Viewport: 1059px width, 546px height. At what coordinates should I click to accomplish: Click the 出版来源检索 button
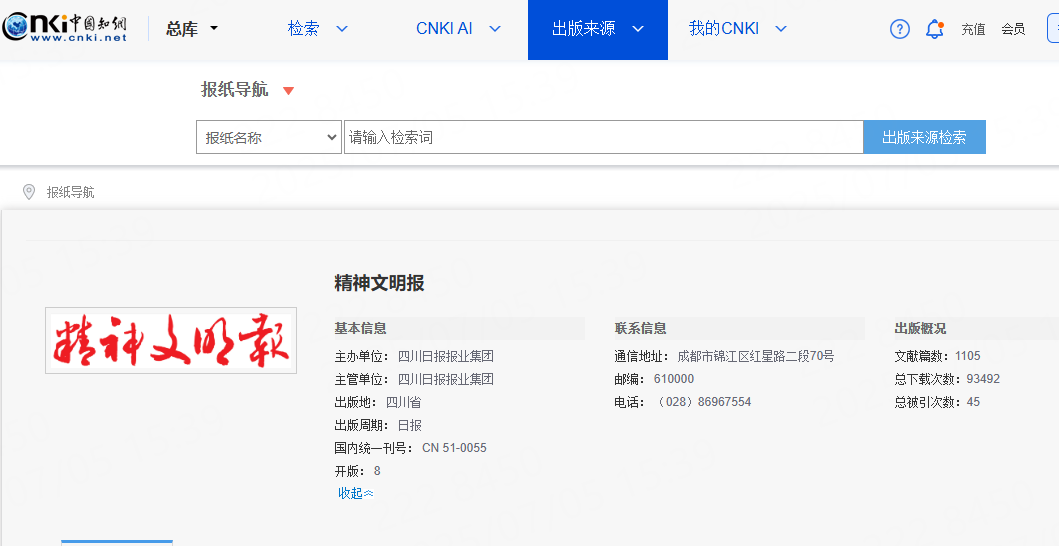(x=925, y=137)
